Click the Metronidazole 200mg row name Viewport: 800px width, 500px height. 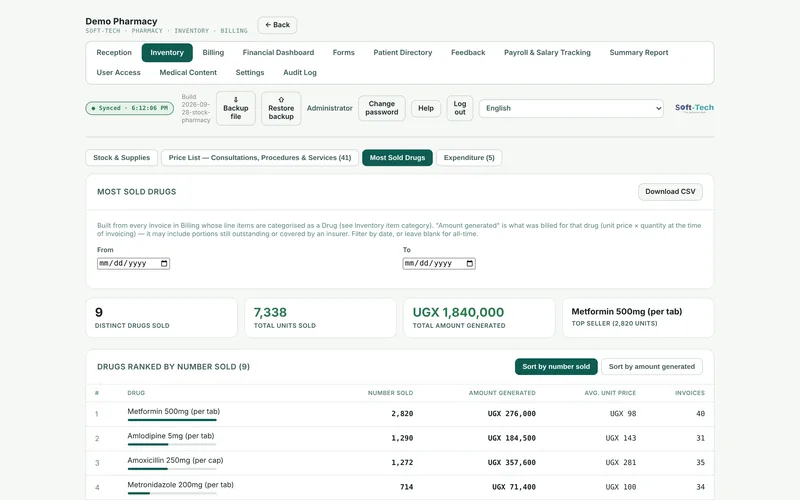[x=180, y=485]
